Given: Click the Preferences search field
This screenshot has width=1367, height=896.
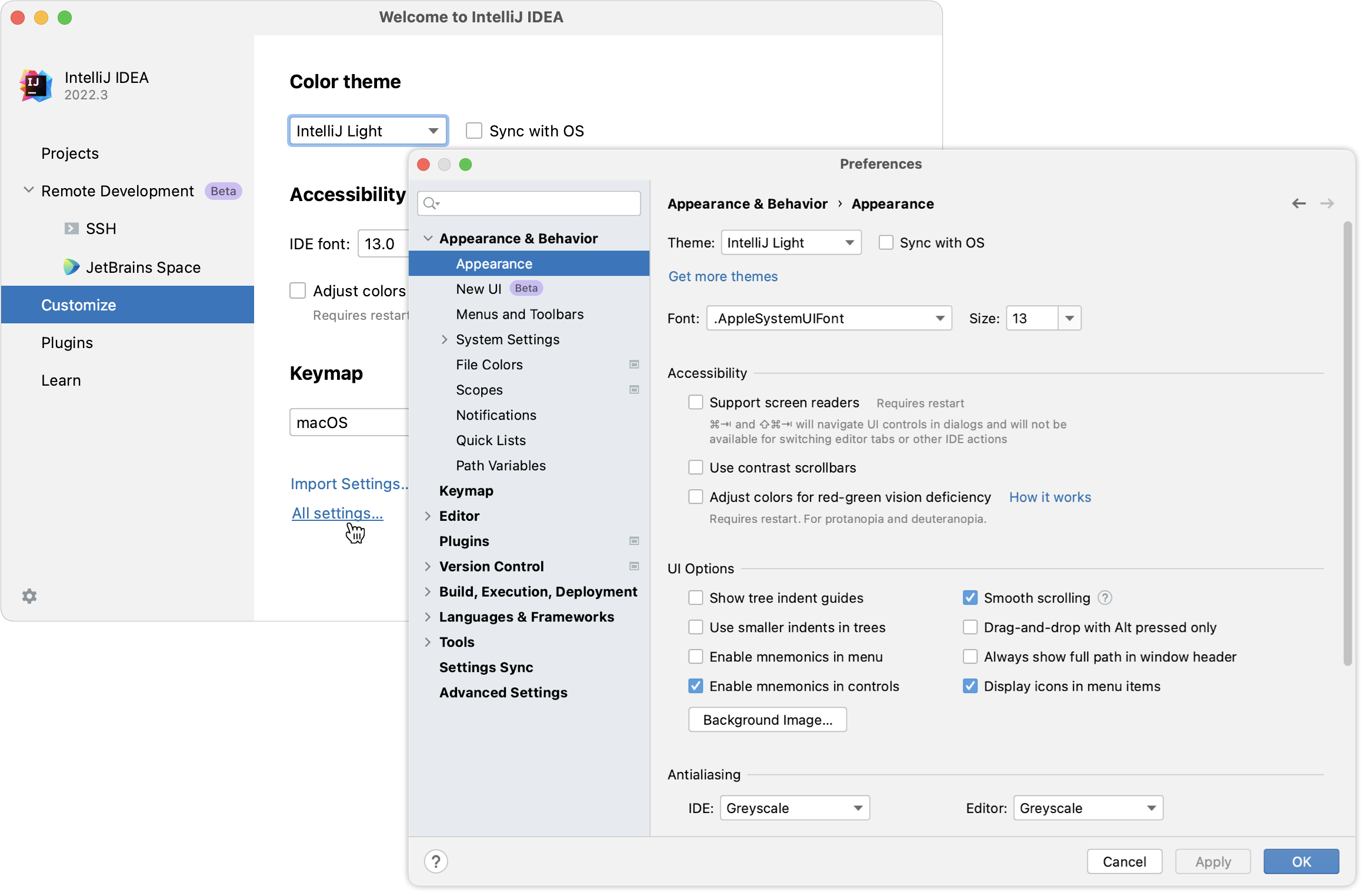Looking at the screenshot, I should pyautogui.click(x=529, y=203).
